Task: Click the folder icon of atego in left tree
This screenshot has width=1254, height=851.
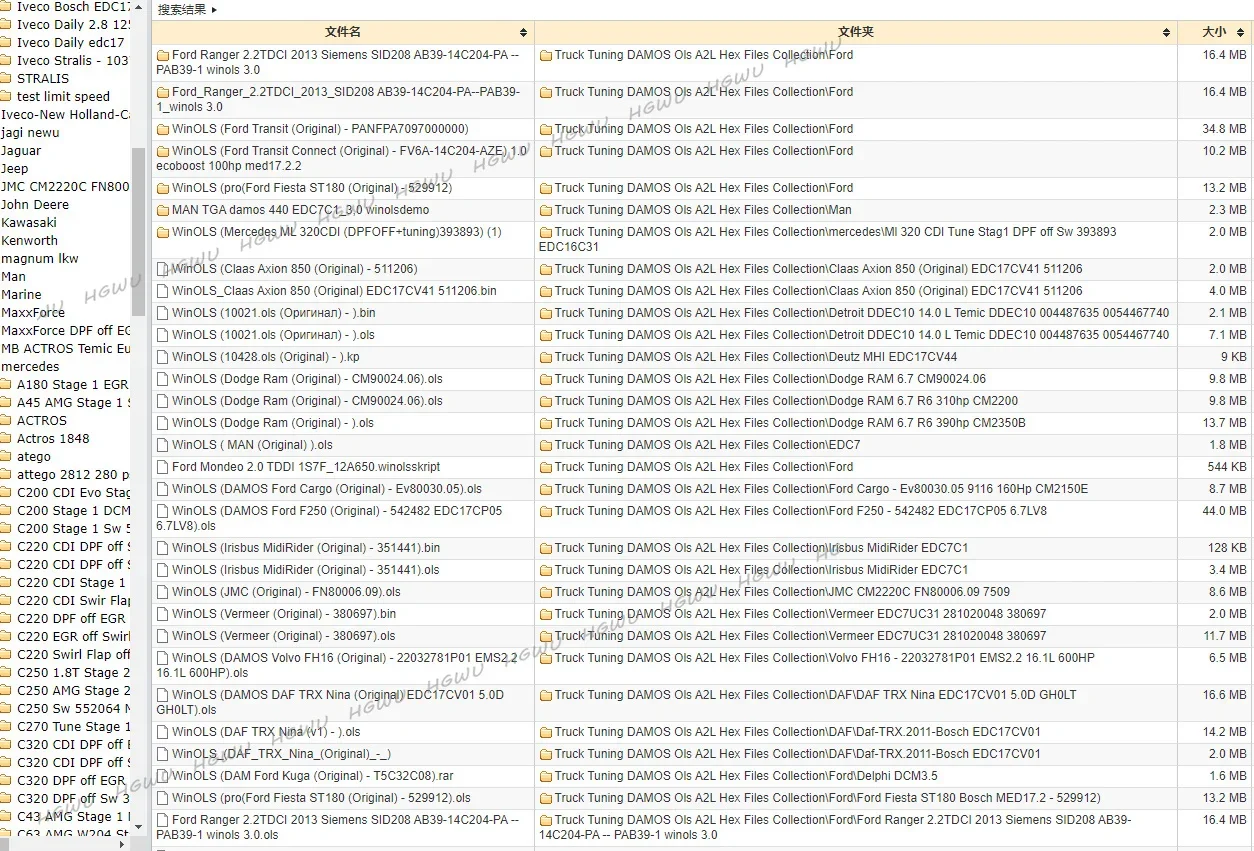Action: [x=6, y=456]
